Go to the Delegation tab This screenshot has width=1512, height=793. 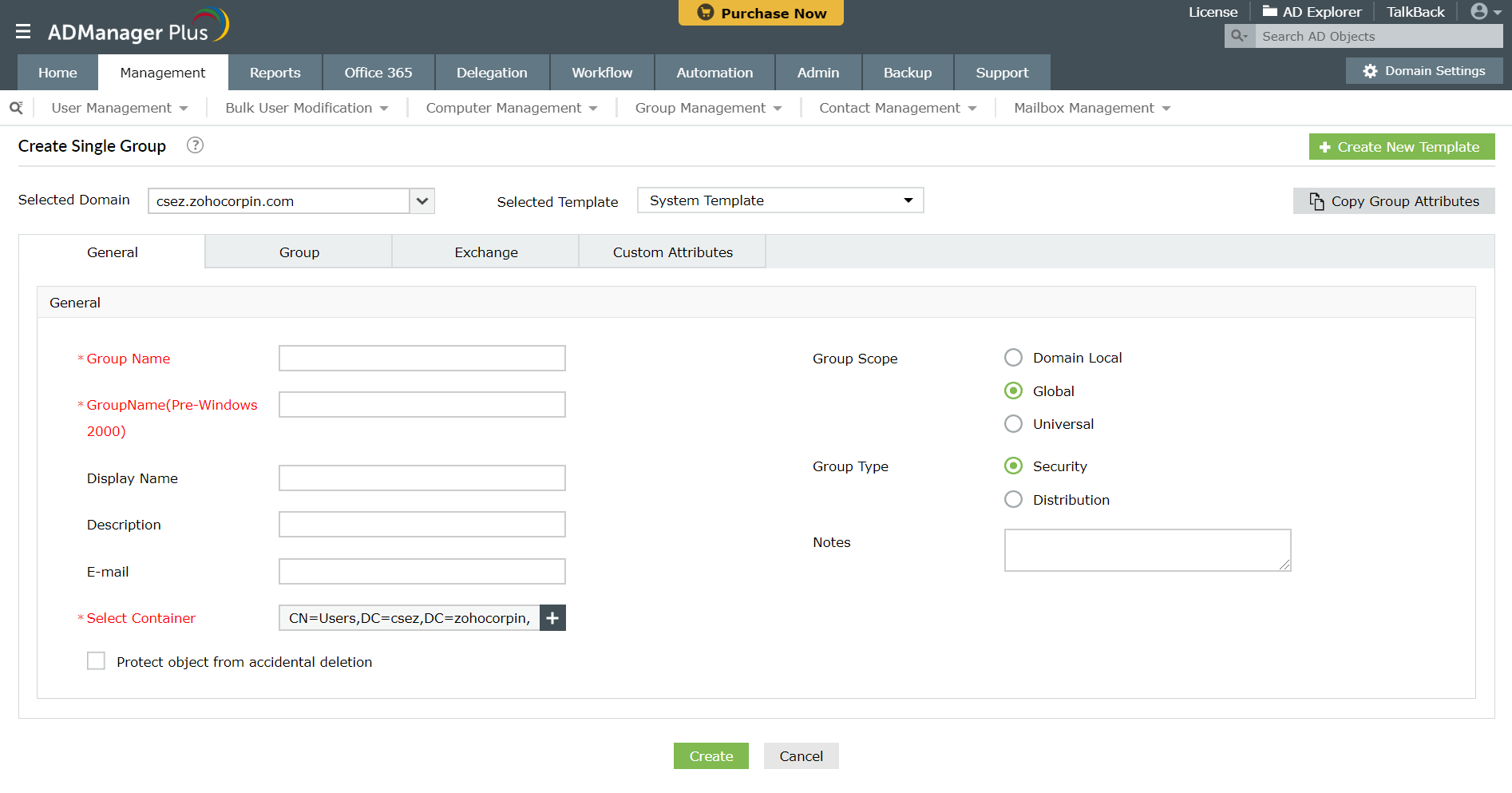coord(492,73)
